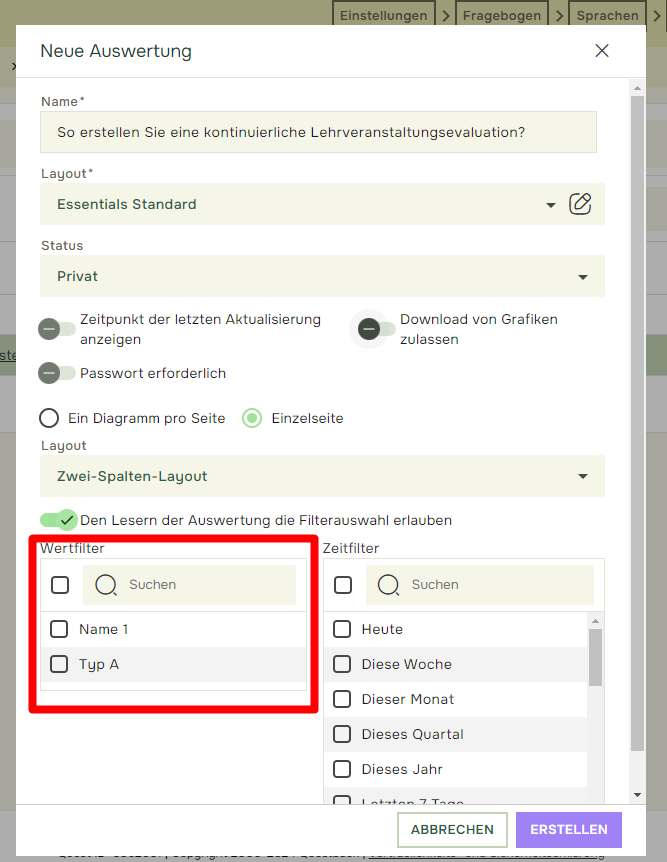Click the dialog scrollbar up arrow
667x862 pixels.
tap(637, 88)
